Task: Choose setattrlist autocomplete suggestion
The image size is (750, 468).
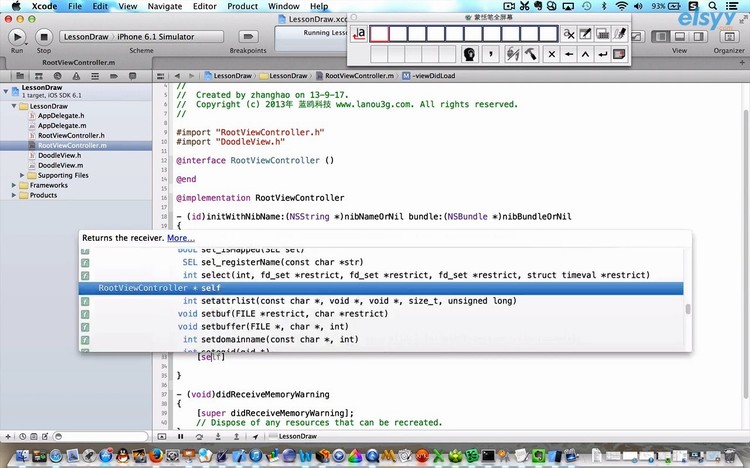Action: pos(381,301)
